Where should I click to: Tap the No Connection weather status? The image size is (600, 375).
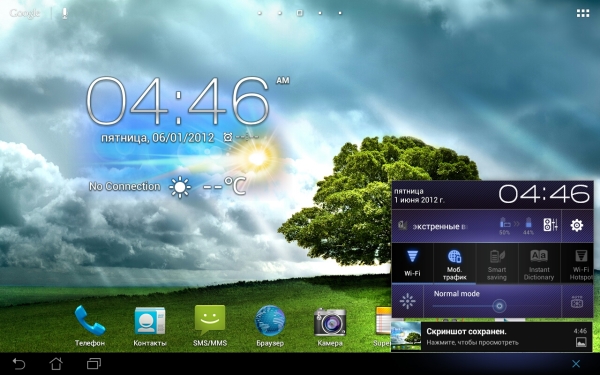coord(125,186)
